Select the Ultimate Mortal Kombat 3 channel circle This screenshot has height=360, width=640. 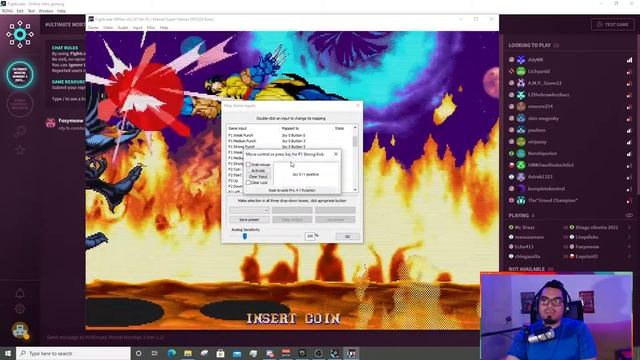click(20, 74)
